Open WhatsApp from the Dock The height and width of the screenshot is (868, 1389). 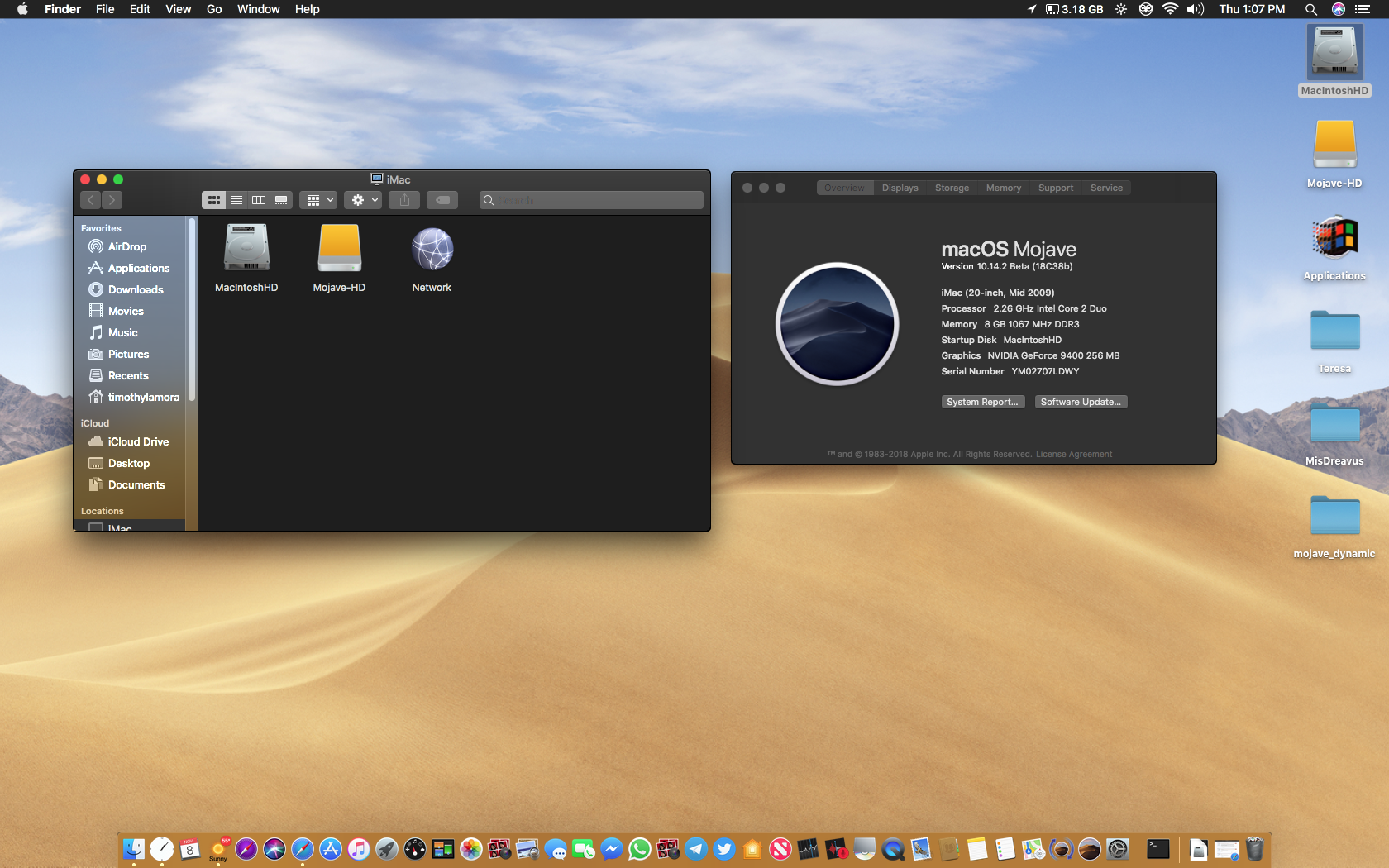point(640,849)
